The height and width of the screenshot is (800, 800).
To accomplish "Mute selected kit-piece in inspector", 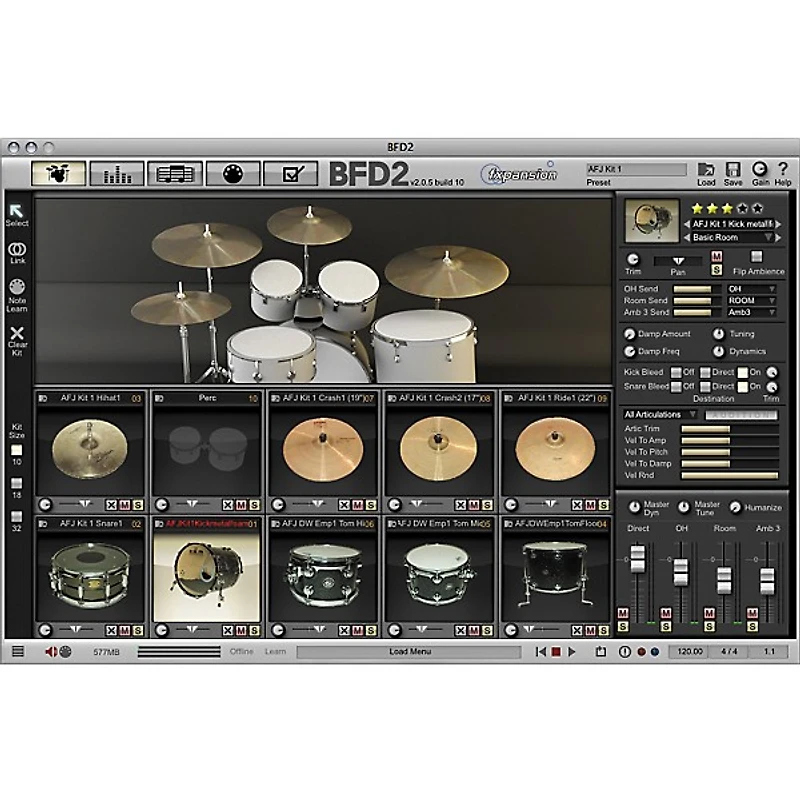I will [x=717, y=257].
